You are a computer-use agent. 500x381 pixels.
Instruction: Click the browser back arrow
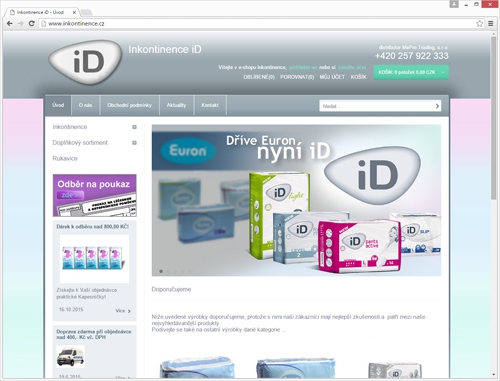pos(10,23)
